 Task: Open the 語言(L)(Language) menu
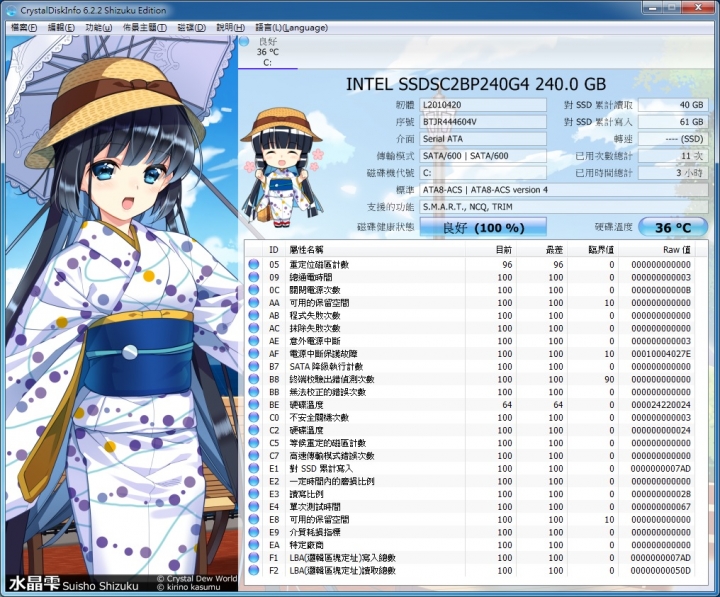(292, 28)
